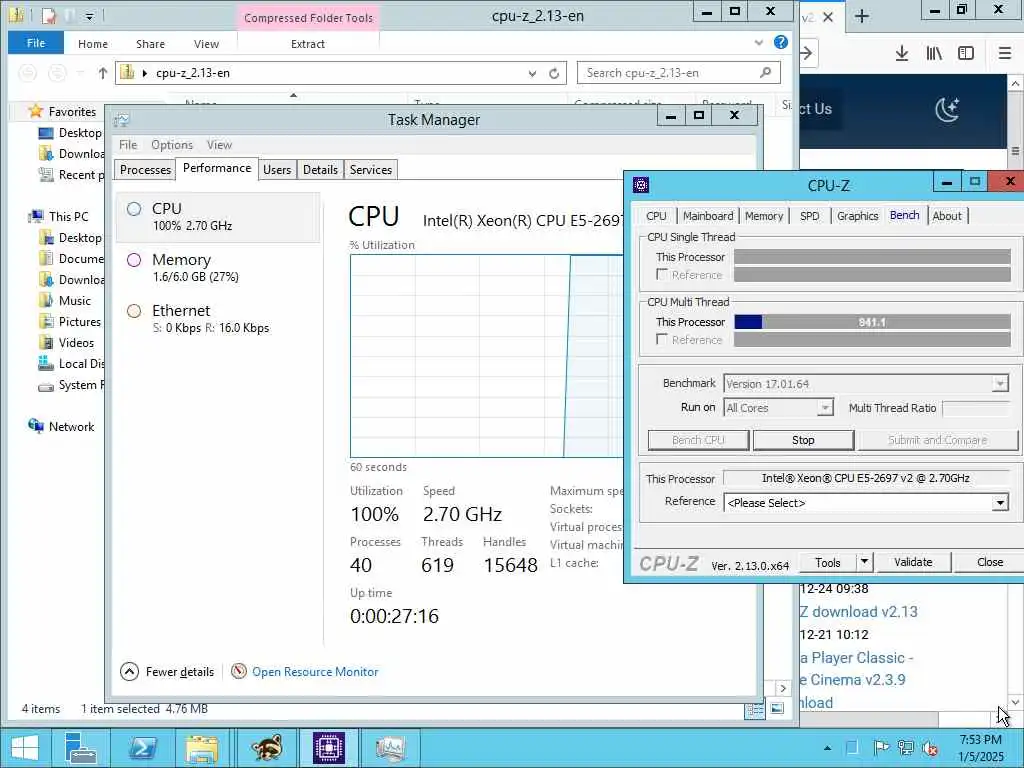Switch to Task Manager taskbar icon

click(391, 748)
